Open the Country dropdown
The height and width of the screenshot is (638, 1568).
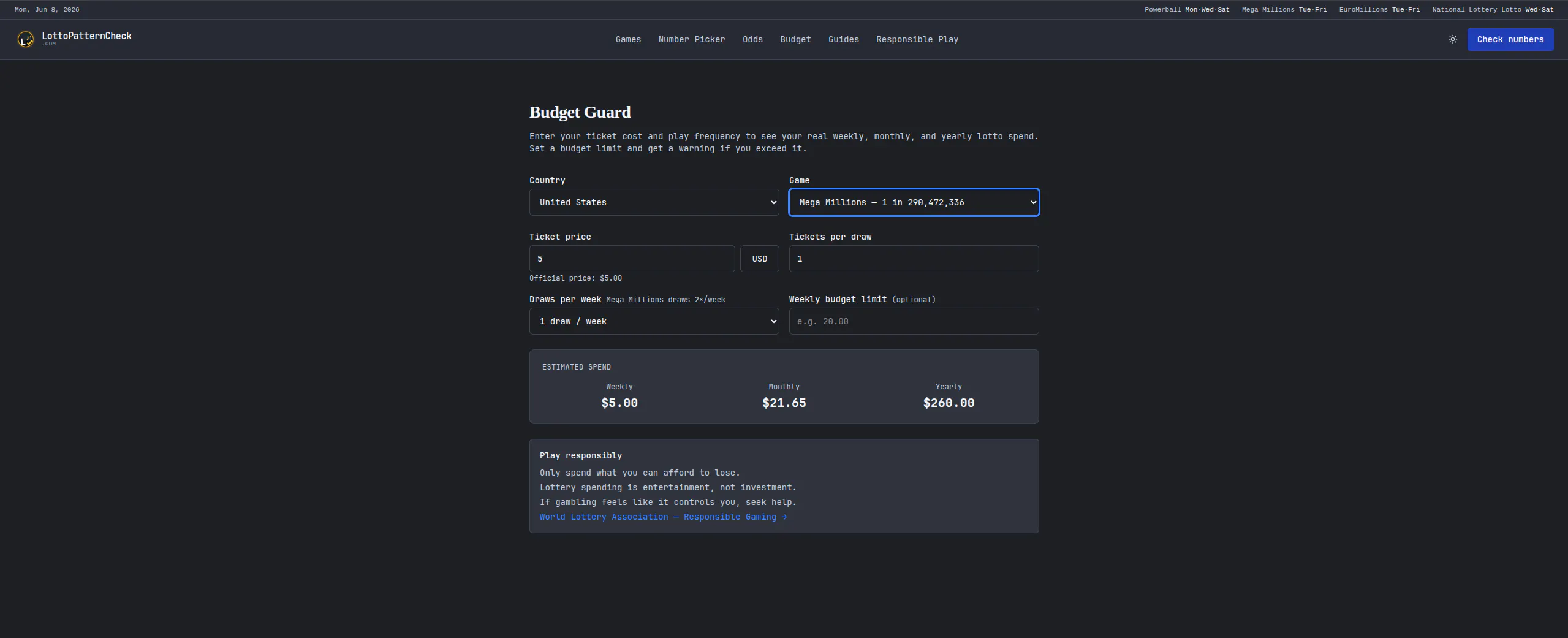tap(654, 202)
